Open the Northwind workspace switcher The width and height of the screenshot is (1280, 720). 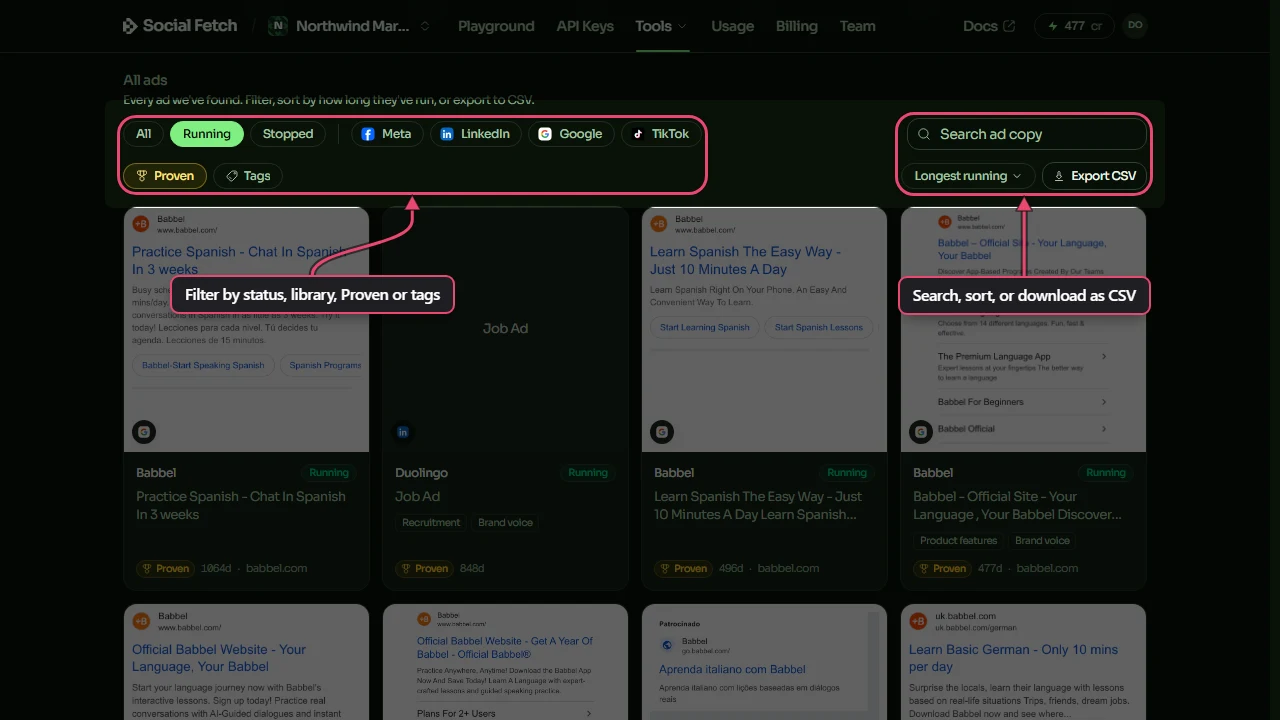tap(350, 26)
